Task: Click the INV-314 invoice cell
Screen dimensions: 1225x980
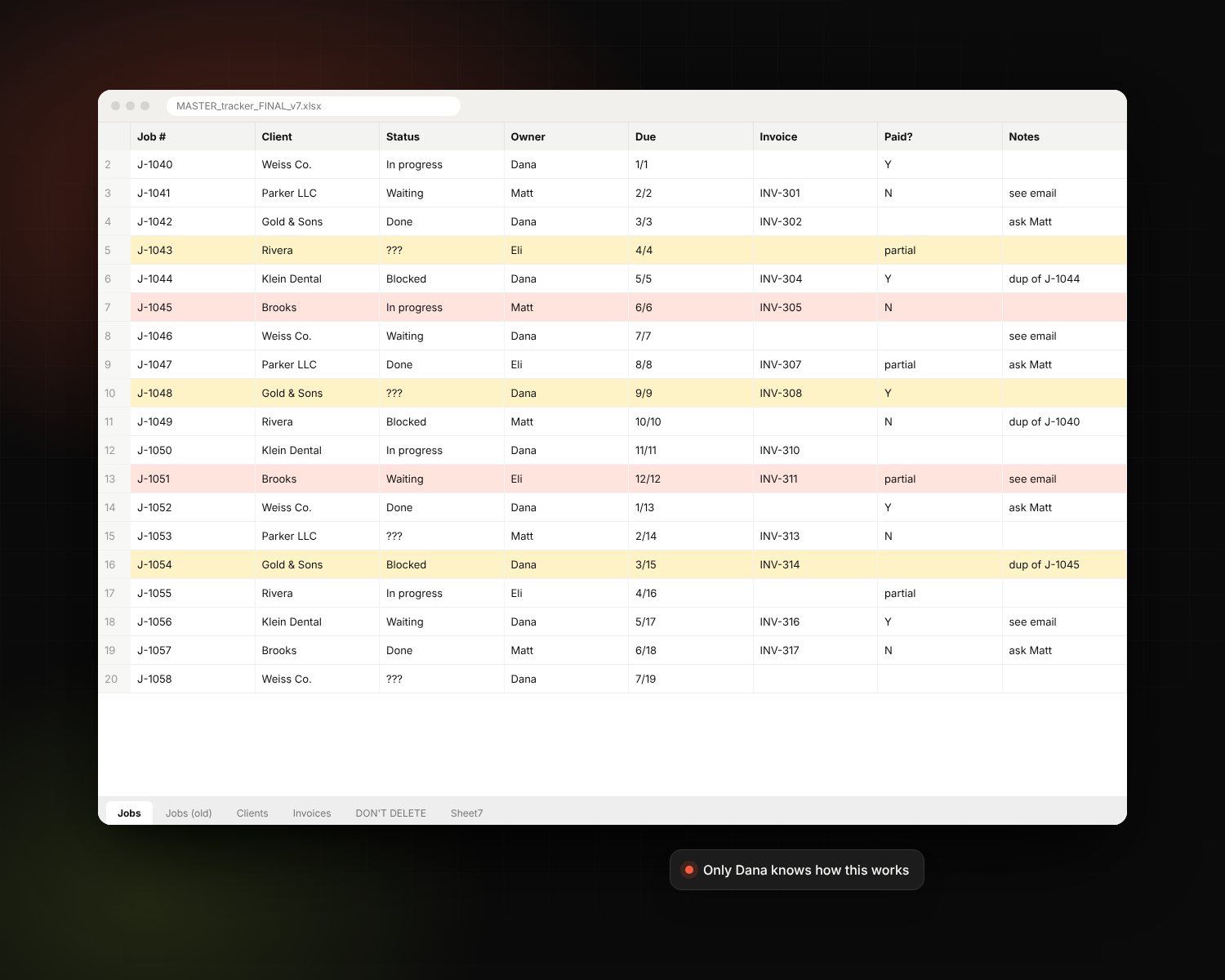Action: point(815,564)
